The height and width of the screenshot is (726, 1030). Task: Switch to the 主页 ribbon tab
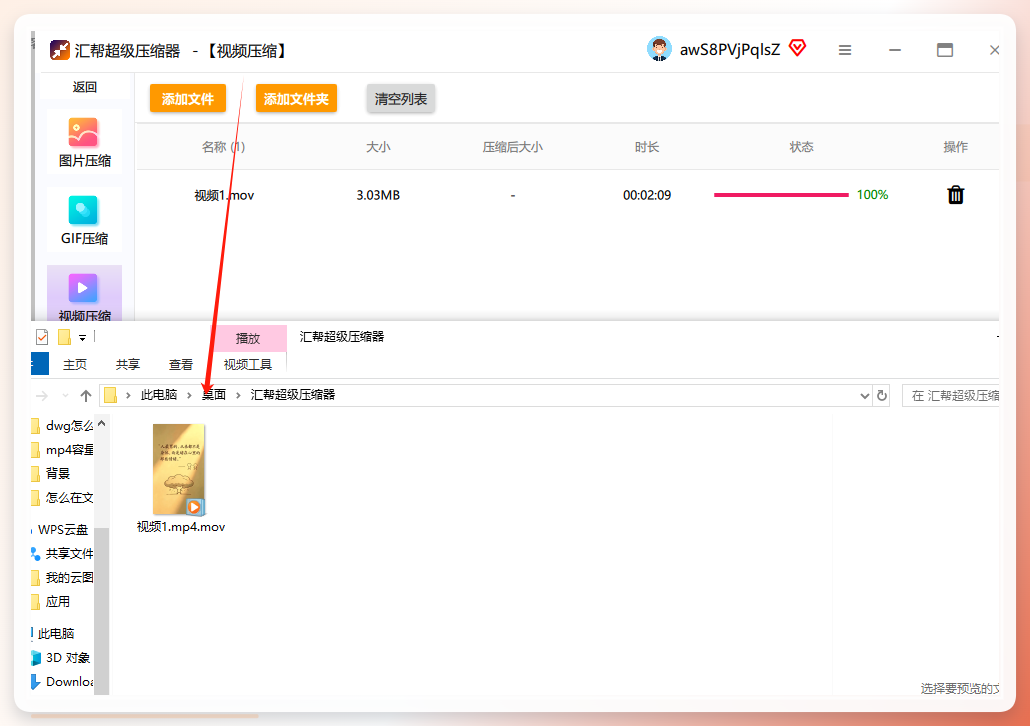pyautogui.click(x=75, y=365)
